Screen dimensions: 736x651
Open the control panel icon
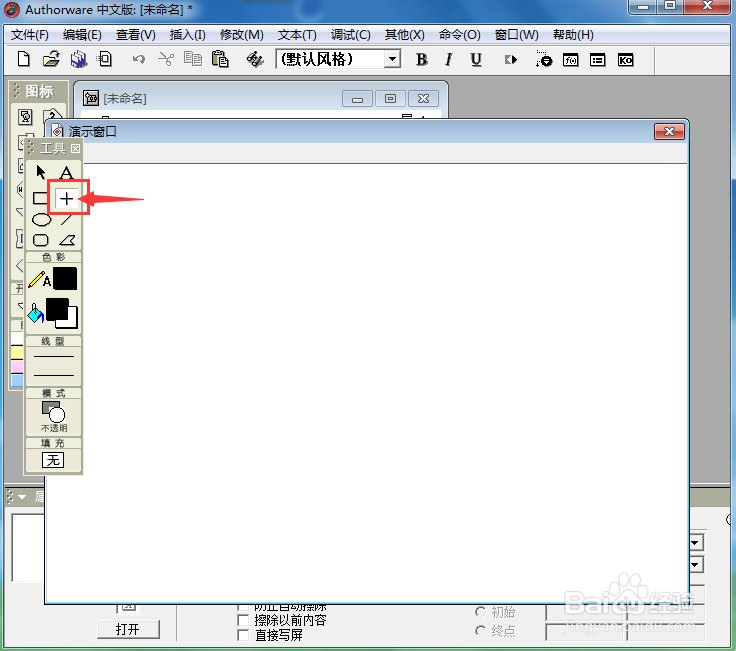coord(544,60)
